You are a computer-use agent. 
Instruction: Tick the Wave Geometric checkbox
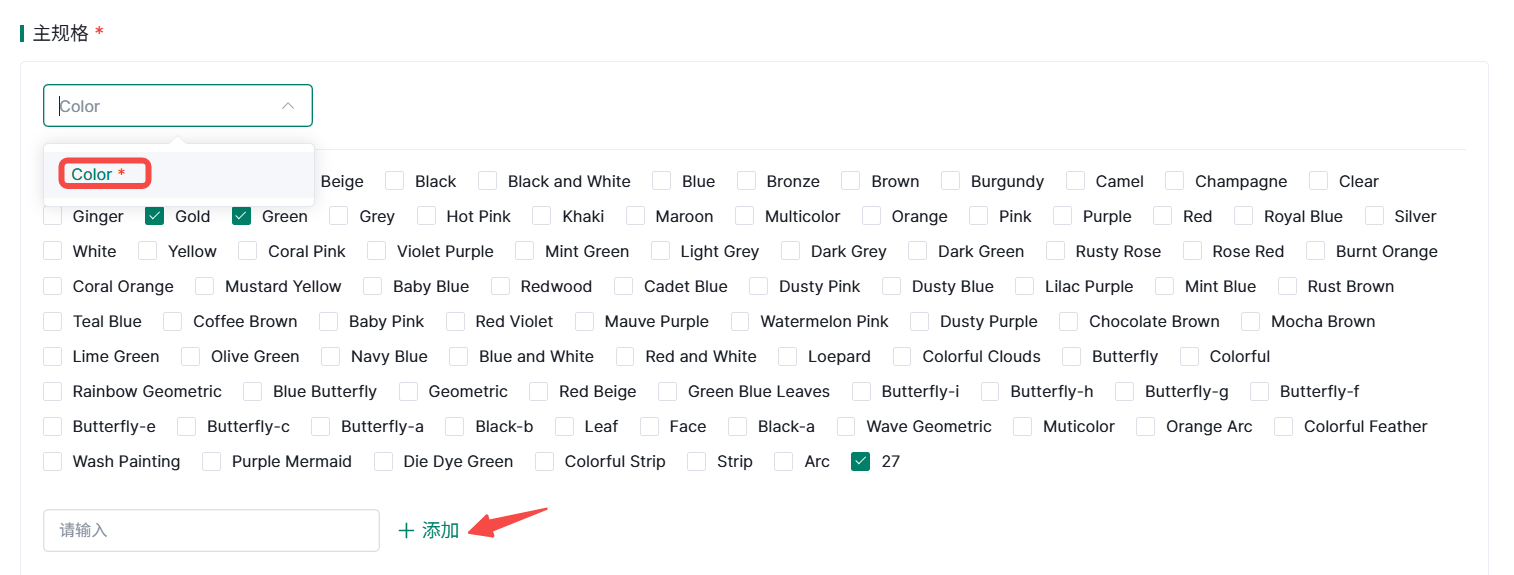point(847,426)
